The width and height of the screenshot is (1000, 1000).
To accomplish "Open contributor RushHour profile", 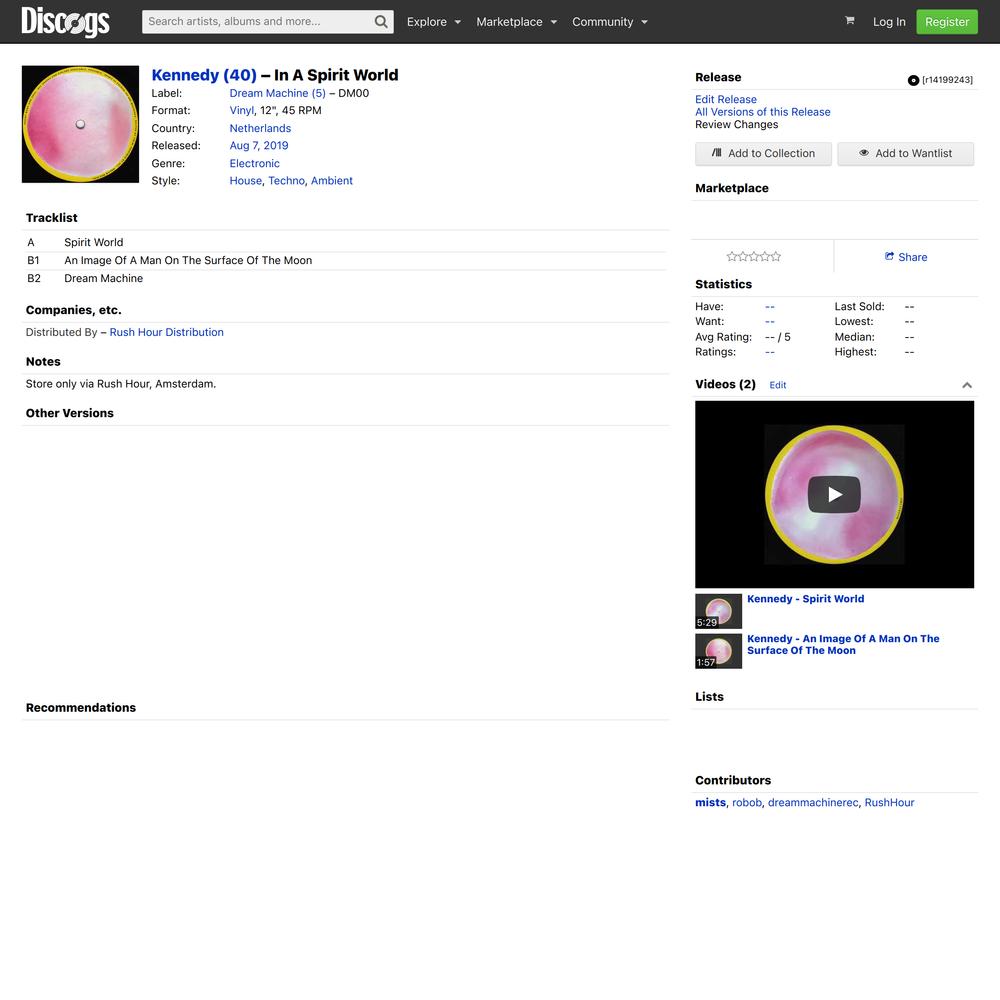I will click(x=889, y=803).
